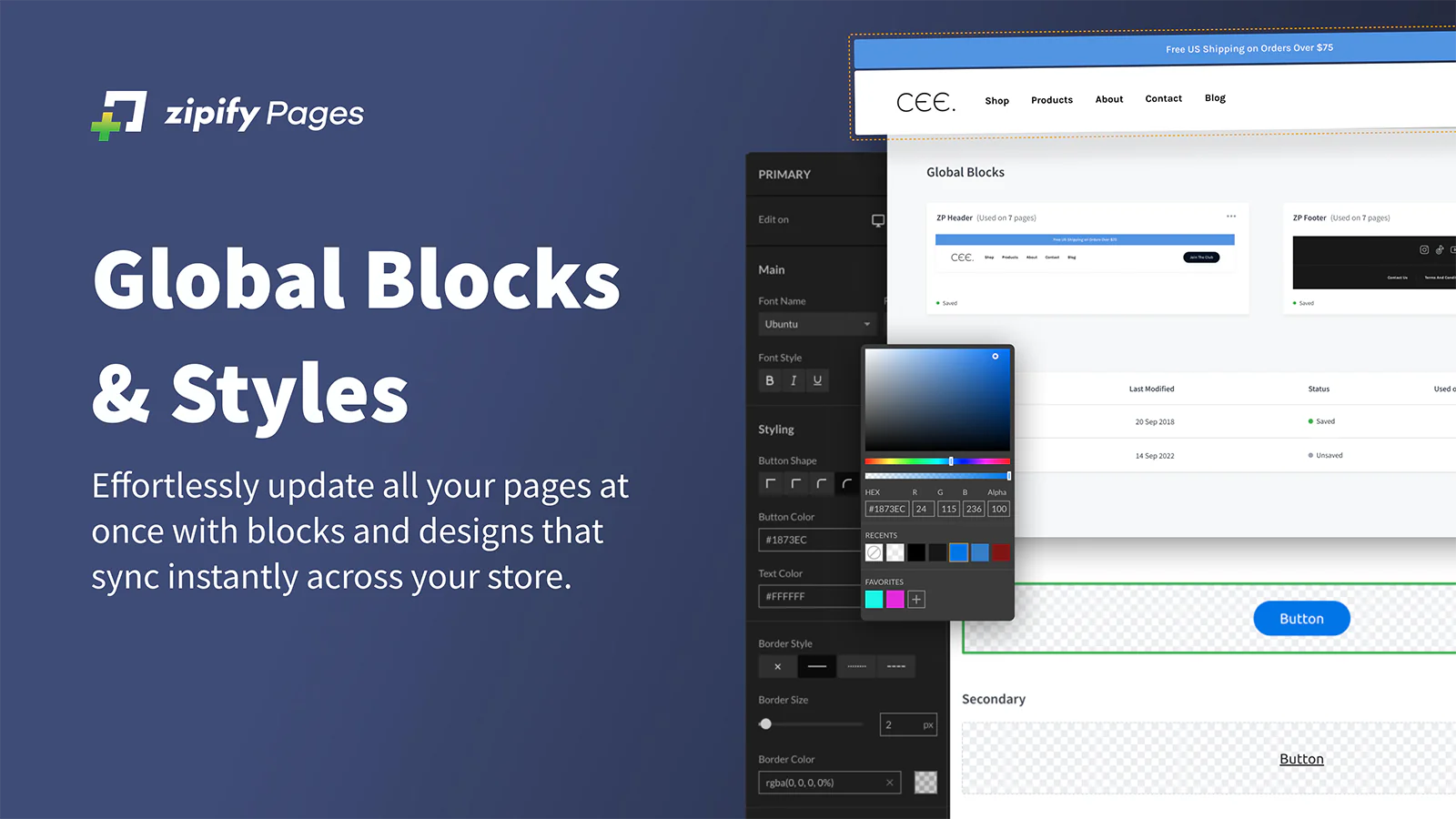This screenshot has width=1456, height=819.
Task: Click the hue slider in color picker
Action: [x=937, y=461]
